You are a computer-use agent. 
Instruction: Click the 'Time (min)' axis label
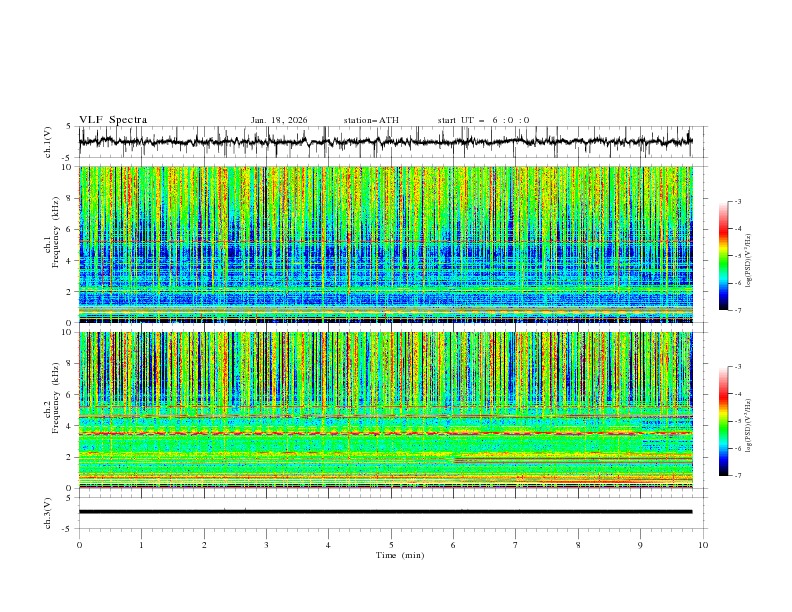click(400, 555)
